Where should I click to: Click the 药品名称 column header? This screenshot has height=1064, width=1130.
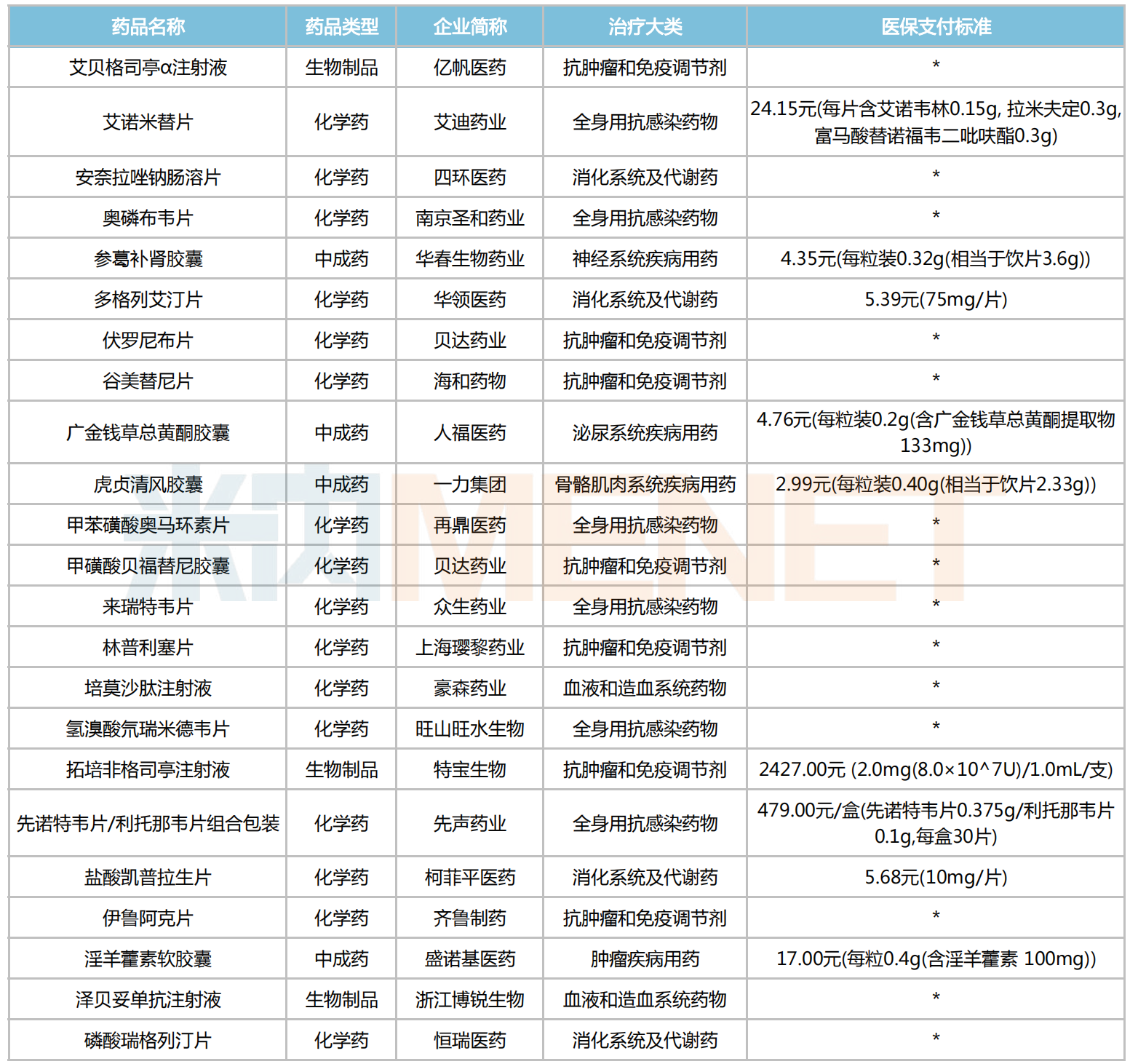click(148, 27)
